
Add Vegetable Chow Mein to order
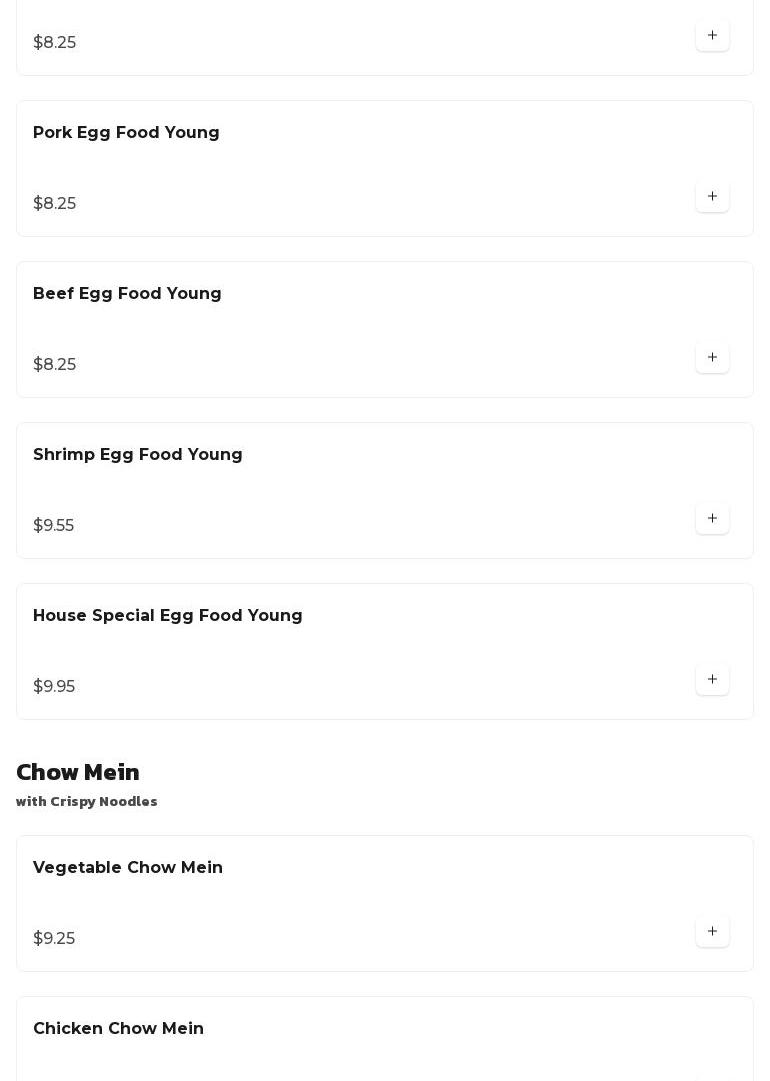tap(712, 932)
